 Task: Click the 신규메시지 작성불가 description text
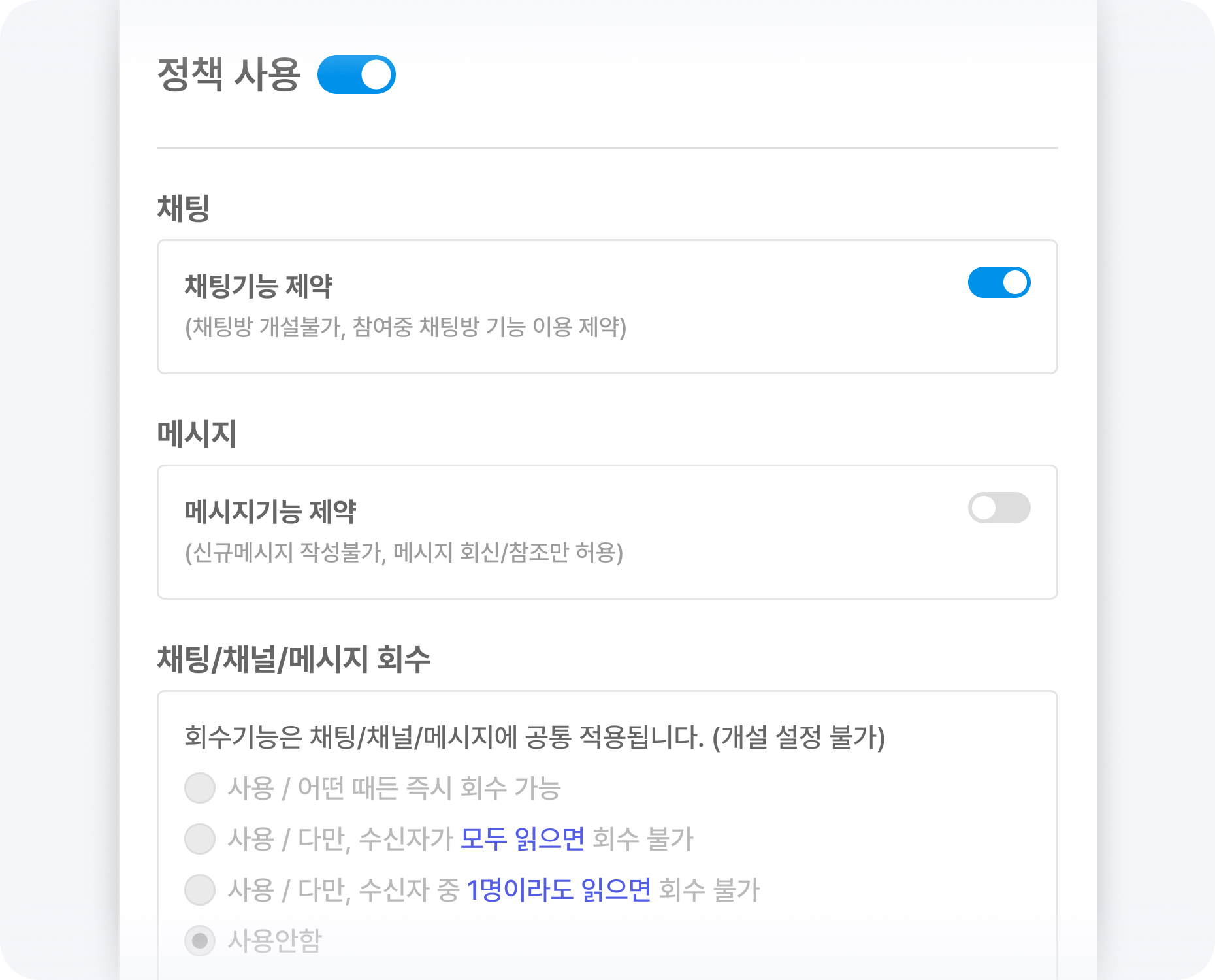pos(404,552)
